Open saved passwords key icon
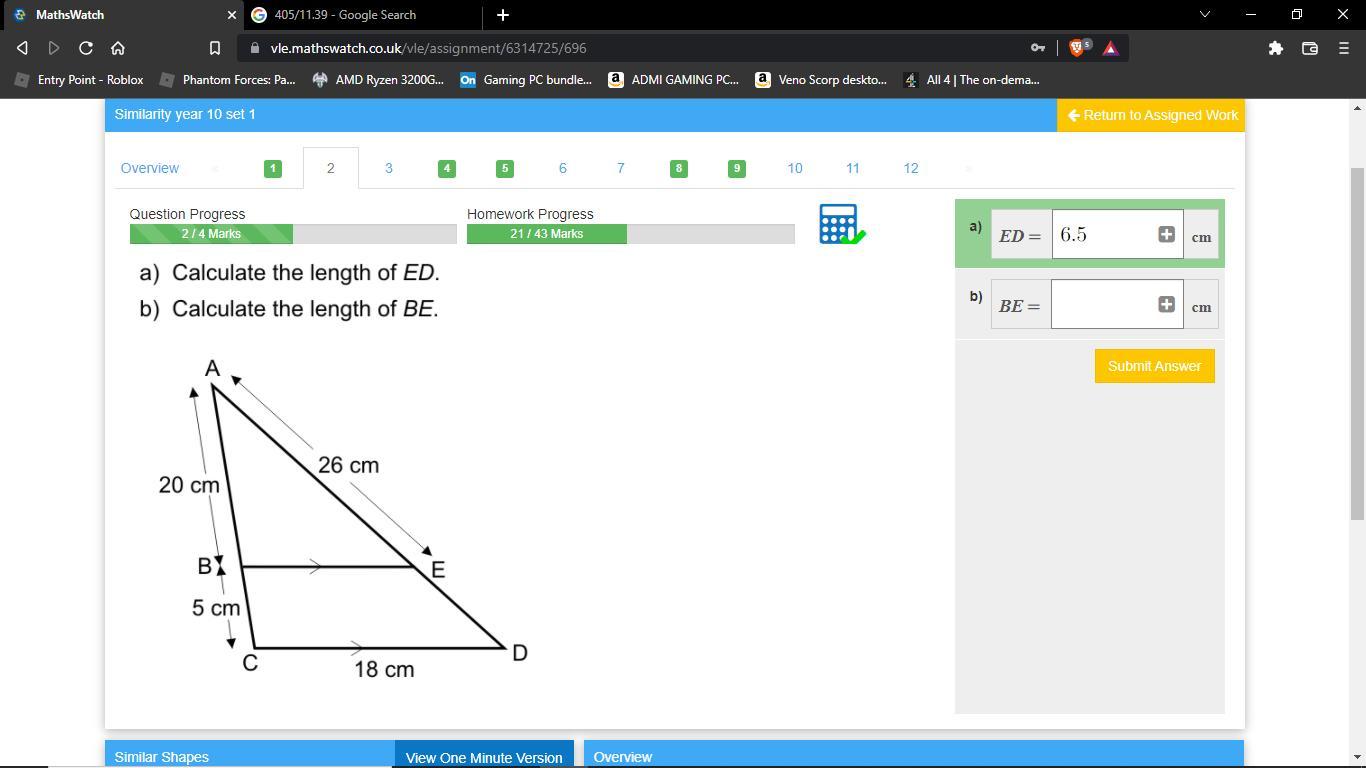The height and width of the screenshot is (768, 1366). pos(1038,48)
